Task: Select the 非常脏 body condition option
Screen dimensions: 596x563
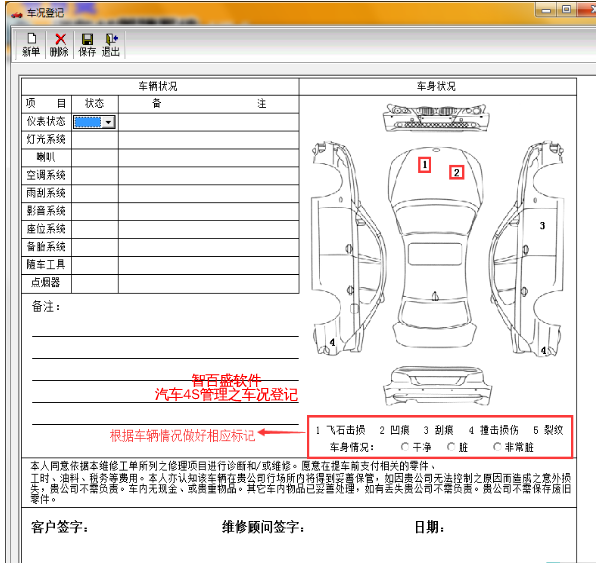Action: click(497, 447)
